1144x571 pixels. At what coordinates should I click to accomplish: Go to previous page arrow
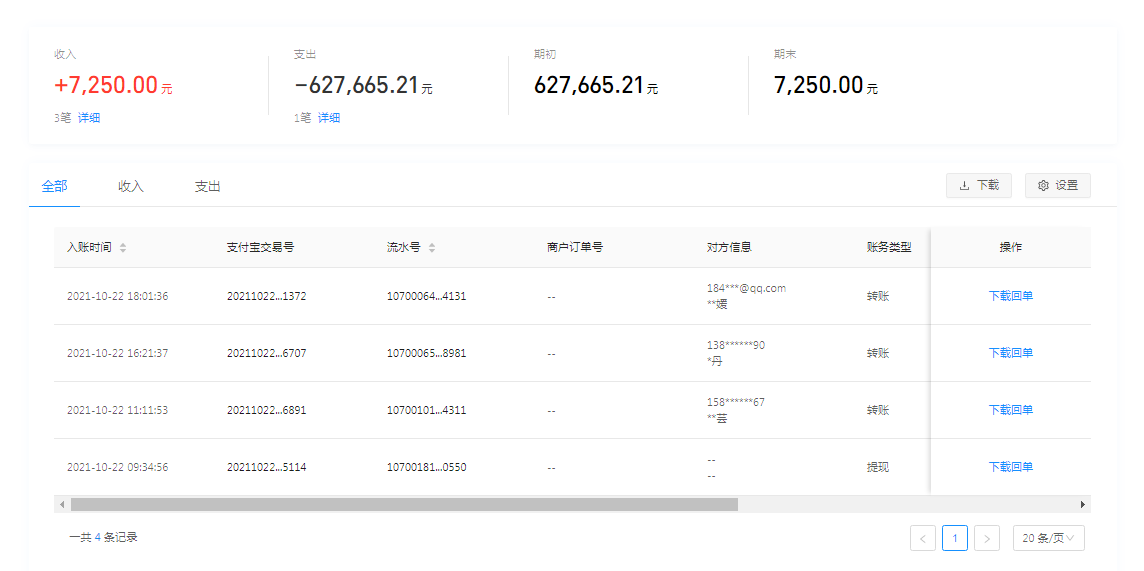coord(922,538)
